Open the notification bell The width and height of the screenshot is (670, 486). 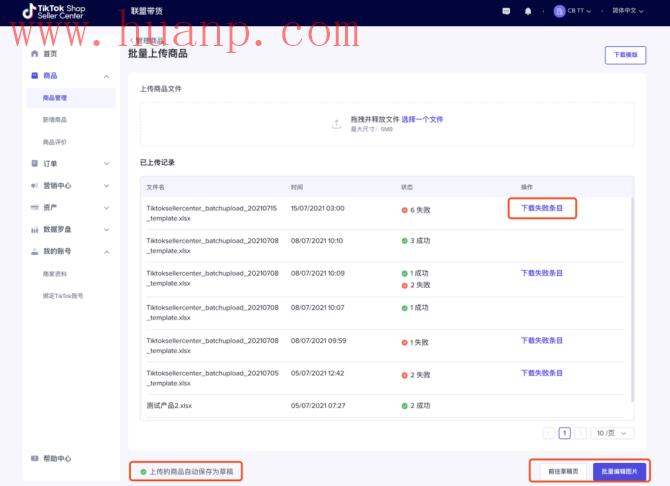[x=528, y=11]
